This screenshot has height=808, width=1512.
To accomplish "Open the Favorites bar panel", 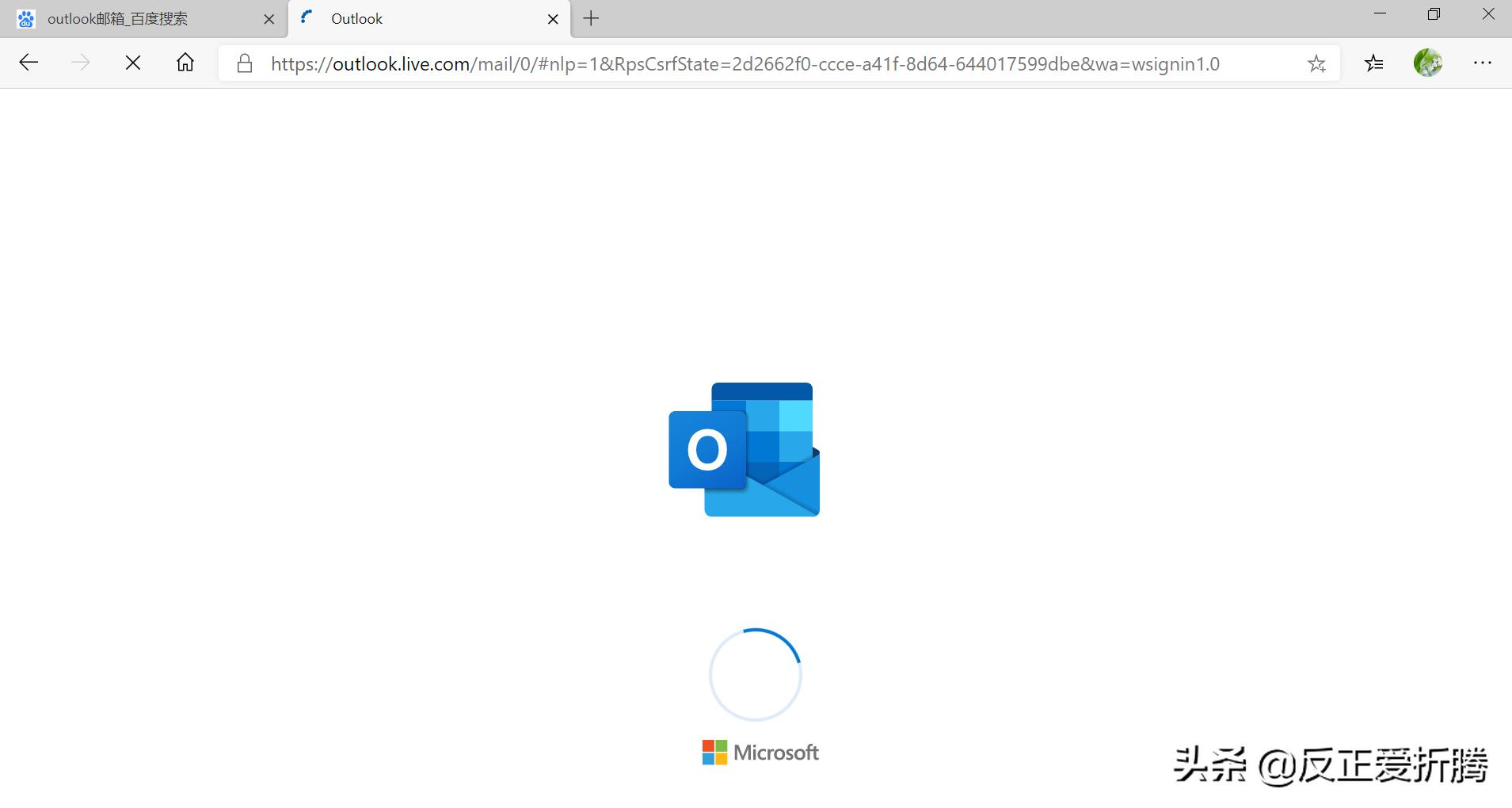I will click(x=1374, y=63).
